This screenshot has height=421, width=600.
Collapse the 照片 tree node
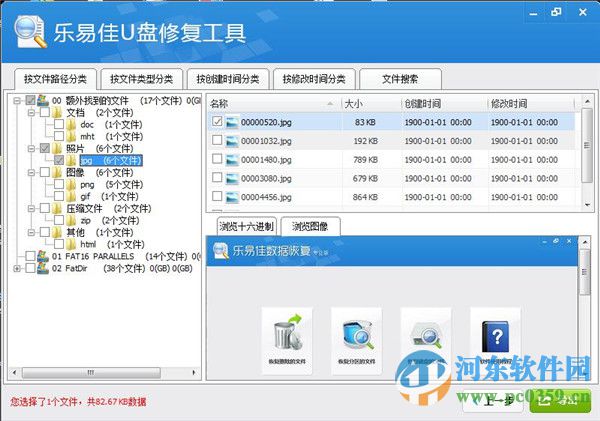[31, 148]
